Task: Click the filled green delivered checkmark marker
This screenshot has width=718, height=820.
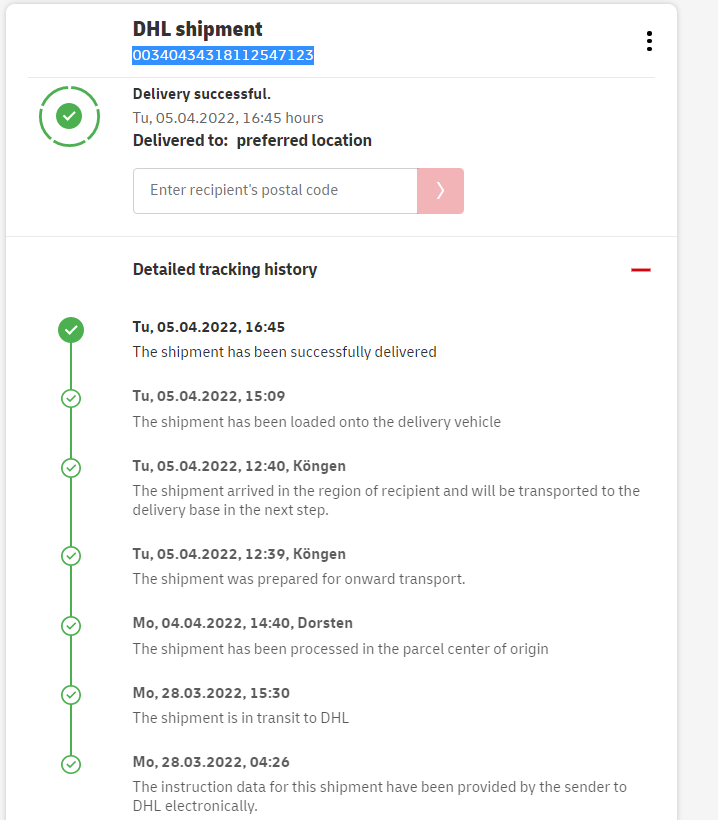Action: [71, 330]
